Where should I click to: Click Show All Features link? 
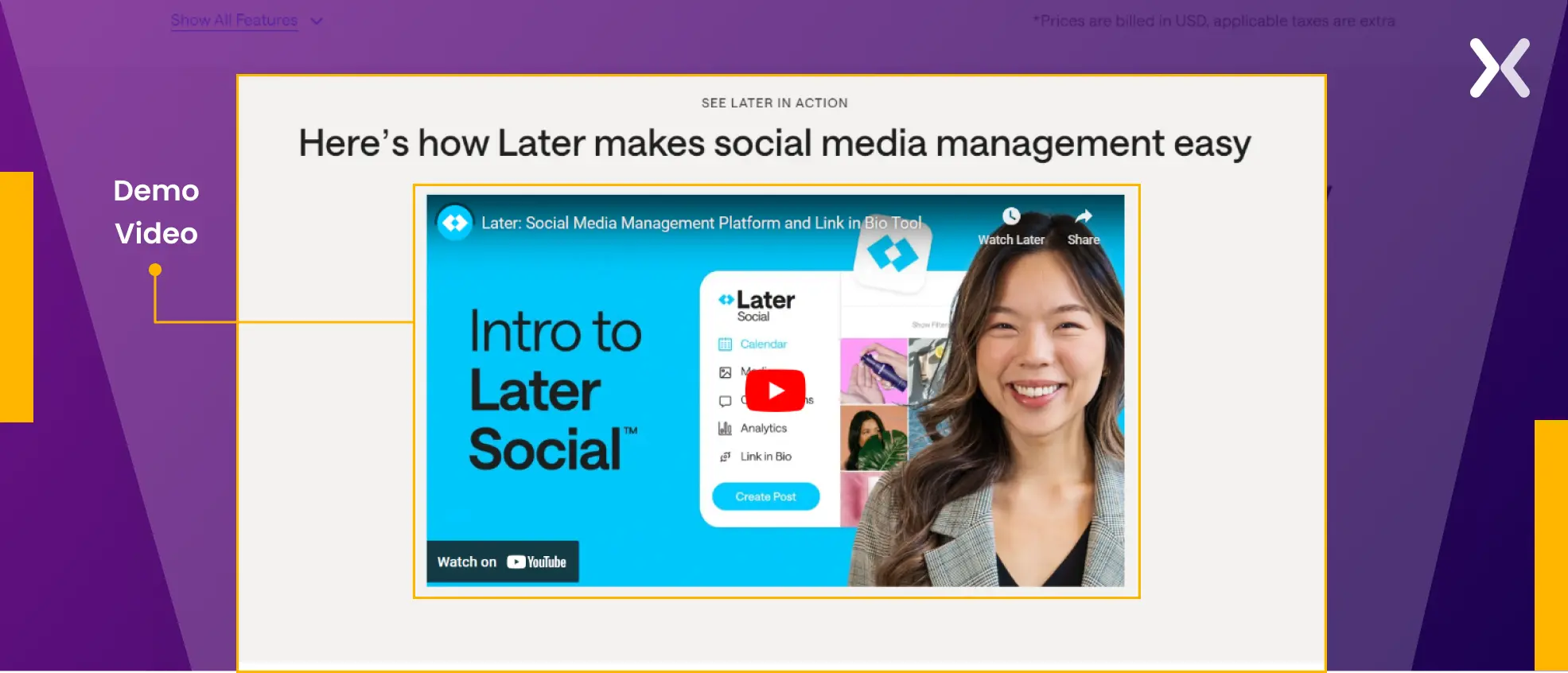point(234,21)
